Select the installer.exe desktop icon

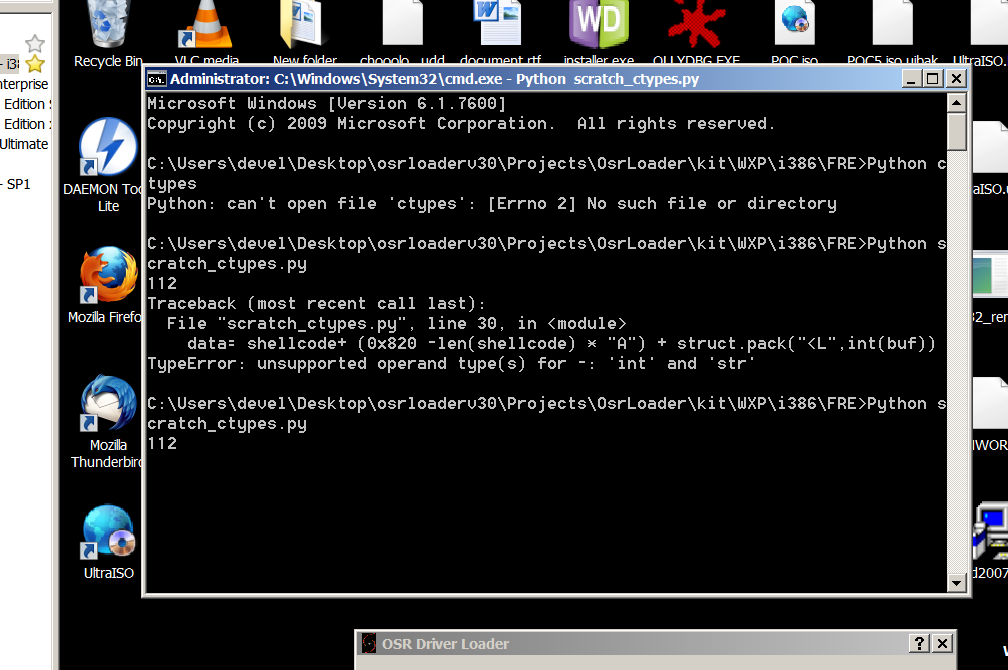(x=598, y=27)
